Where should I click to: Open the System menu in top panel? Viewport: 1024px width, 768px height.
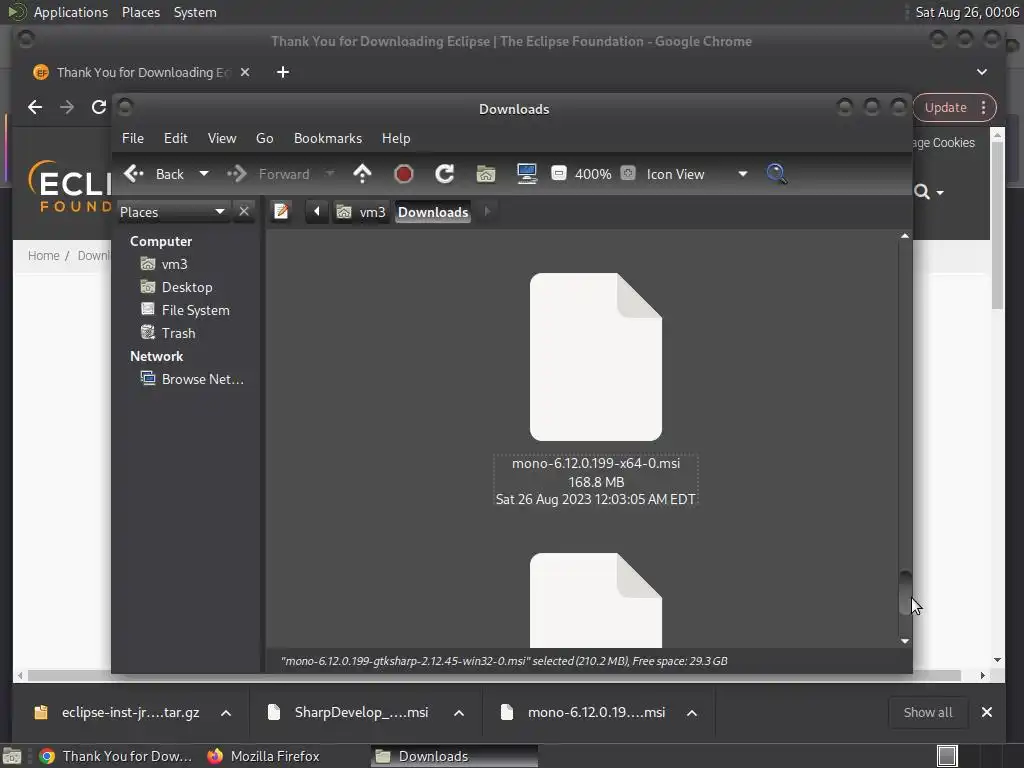195,12
